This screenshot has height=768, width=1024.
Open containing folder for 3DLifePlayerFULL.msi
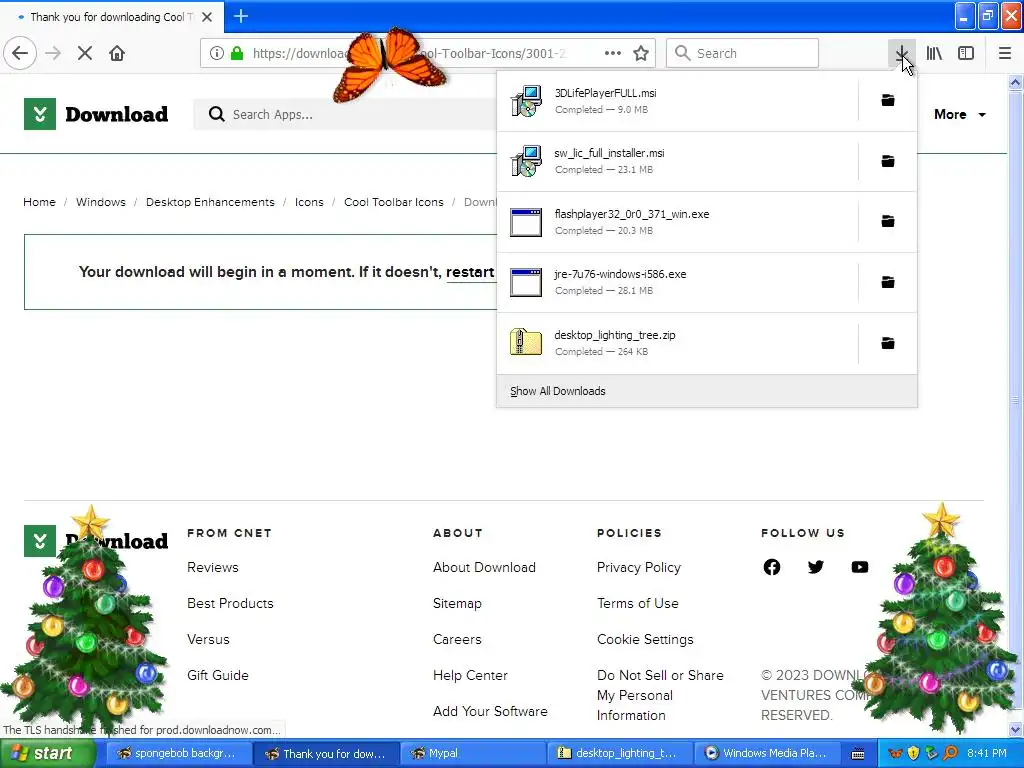coord(888,100)
